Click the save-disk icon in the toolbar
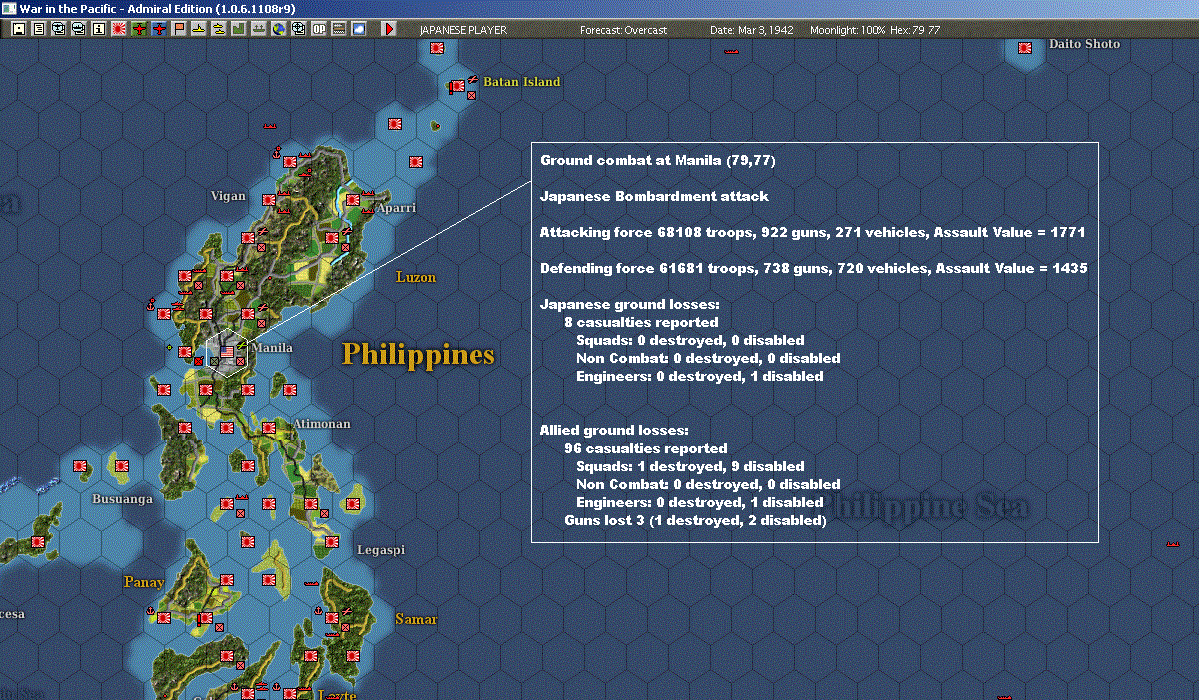Screen dimensions: 1199x700 [x=18, y=29]
